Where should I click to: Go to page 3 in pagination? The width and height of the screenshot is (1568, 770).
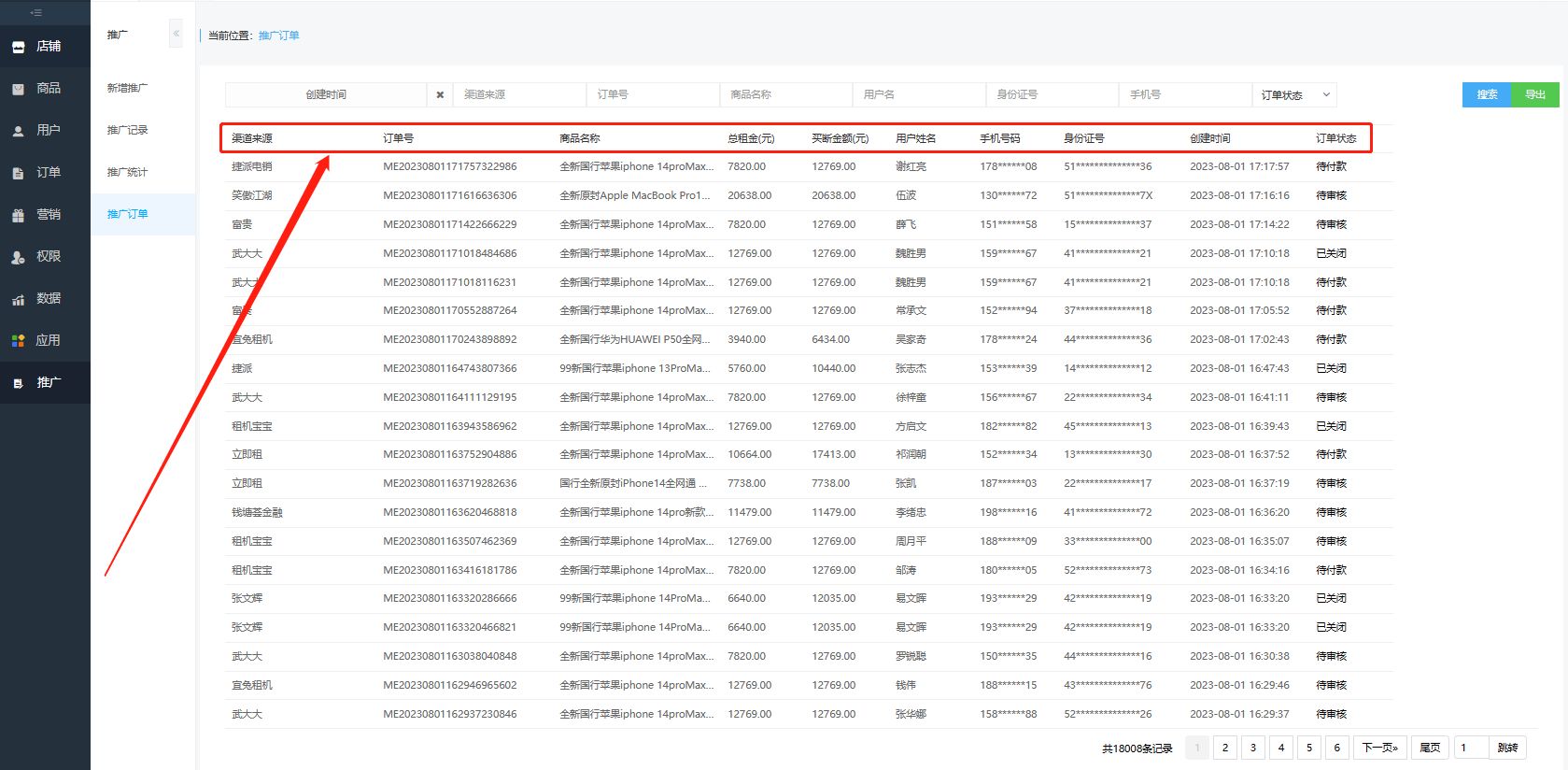click(1253, 748)
